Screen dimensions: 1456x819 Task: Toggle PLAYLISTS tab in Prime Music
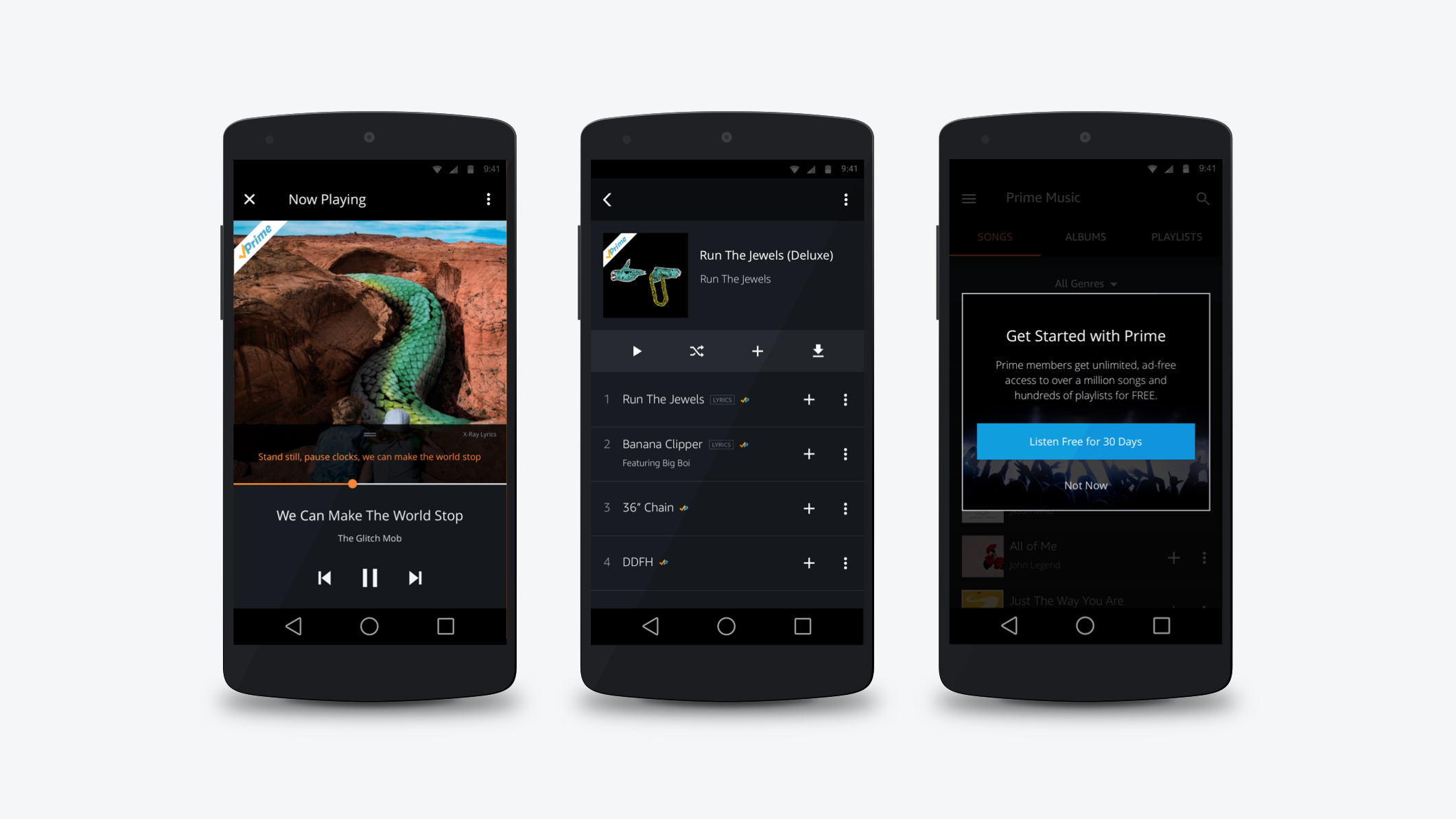coord(1175,237)
